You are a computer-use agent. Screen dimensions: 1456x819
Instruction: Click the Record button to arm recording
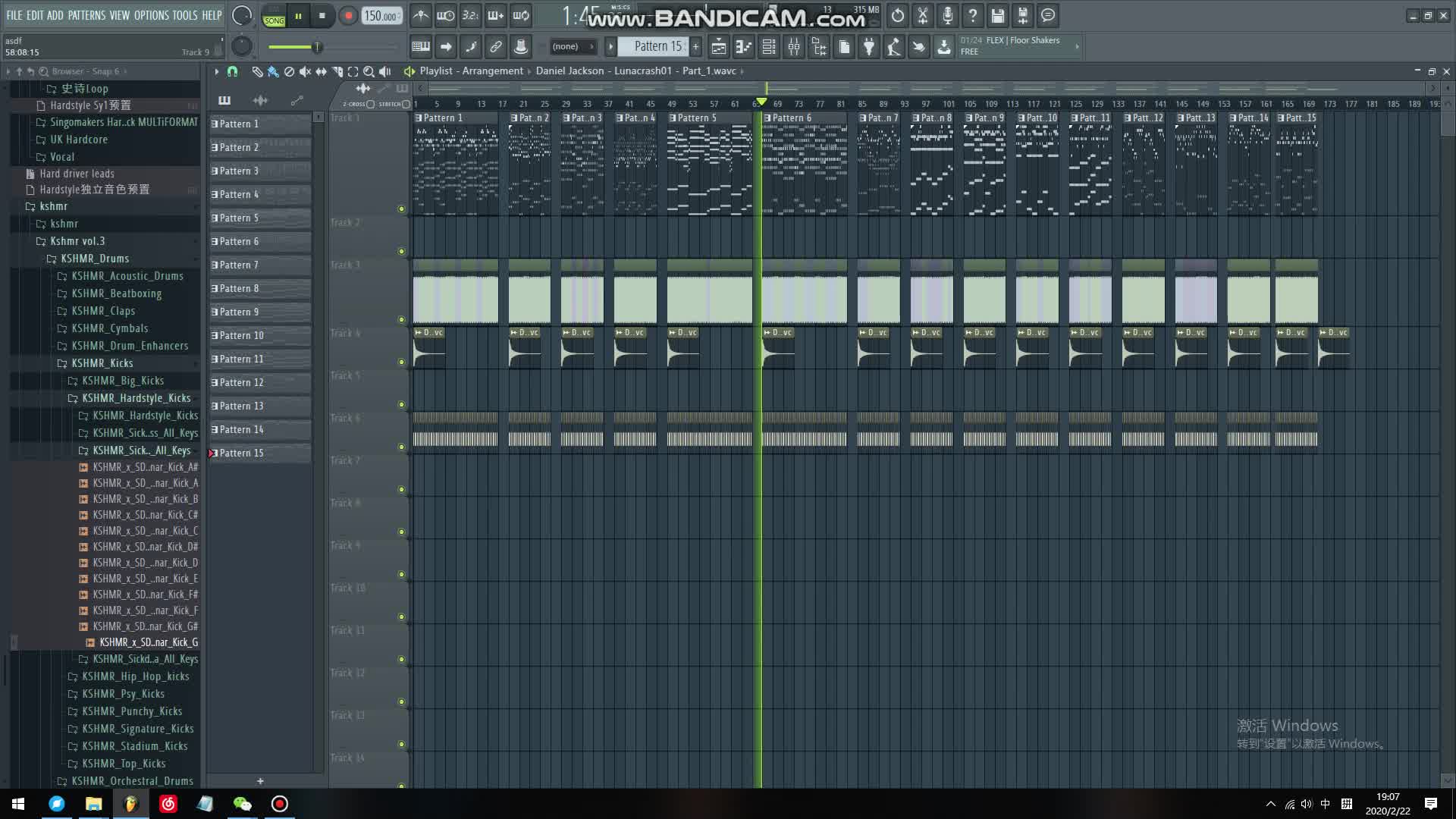point(347,16)
